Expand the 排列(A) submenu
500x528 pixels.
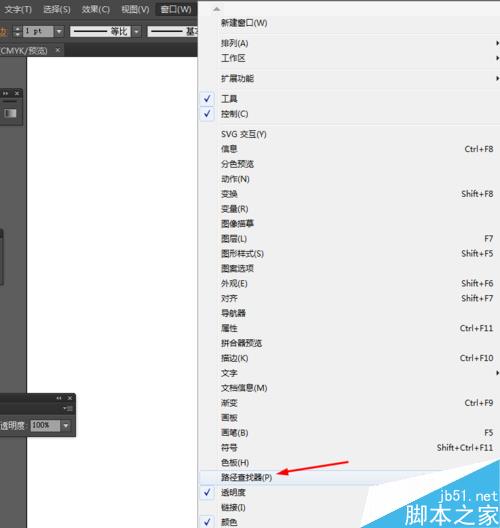pyautogui.click(x=350, y=43)
